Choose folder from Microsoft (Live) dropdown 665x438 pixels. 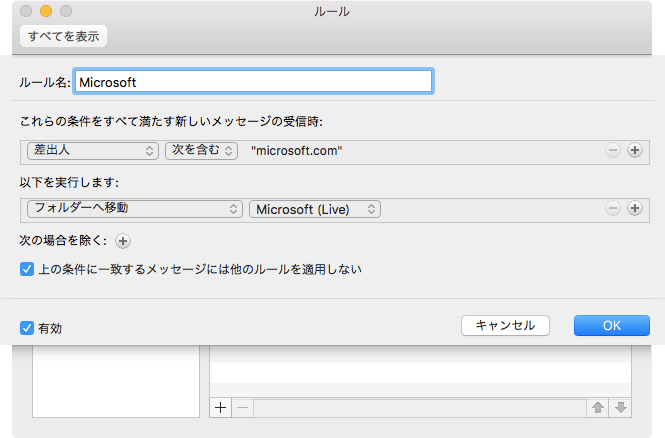pyautogui.click(x=315, y=208)
